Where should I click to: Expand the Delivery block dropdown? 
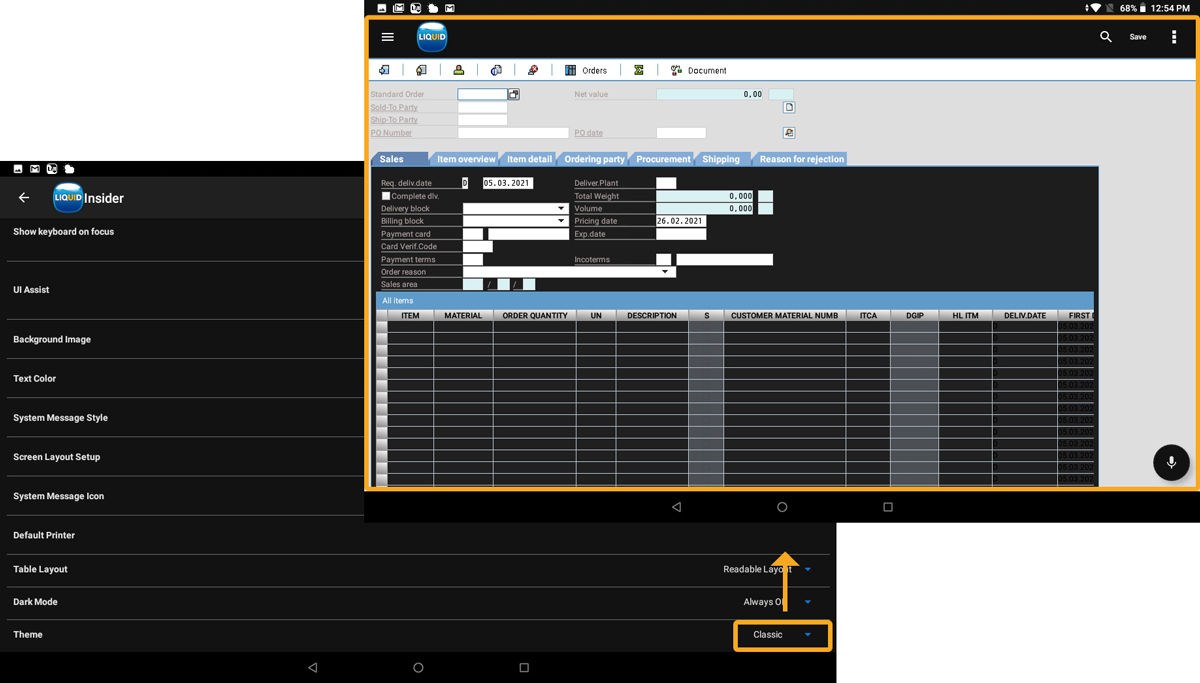tap(561, 209)
